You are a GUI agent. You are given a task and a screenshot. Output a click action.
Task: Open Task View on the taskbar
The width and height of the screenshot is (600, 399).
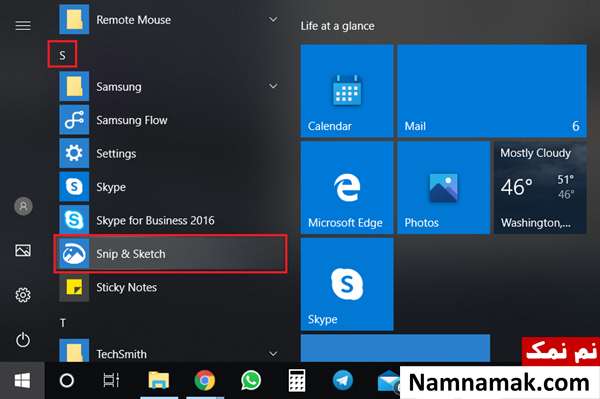pyautogui.click(x=111, y=381)
